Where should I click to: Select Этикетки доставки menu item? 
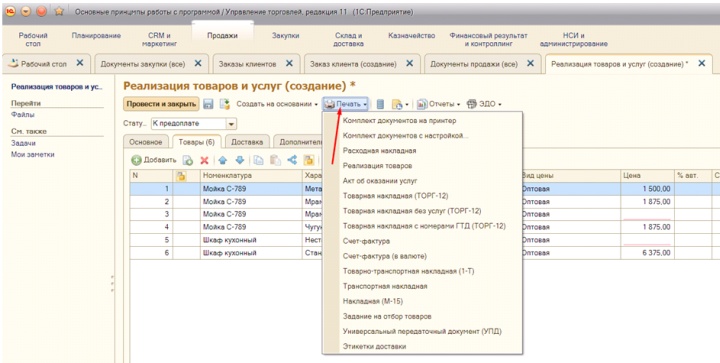374,346
